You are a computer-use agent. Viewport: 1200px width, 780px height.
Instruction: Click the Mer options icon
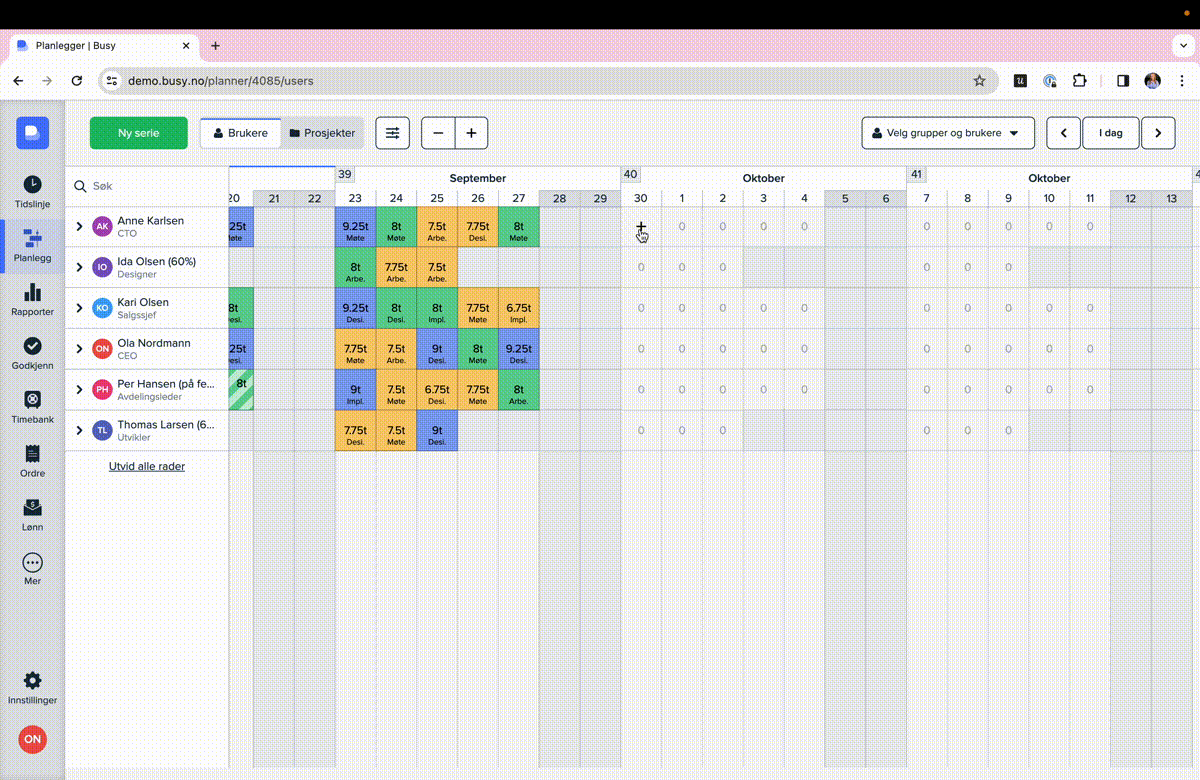[32, 566]
